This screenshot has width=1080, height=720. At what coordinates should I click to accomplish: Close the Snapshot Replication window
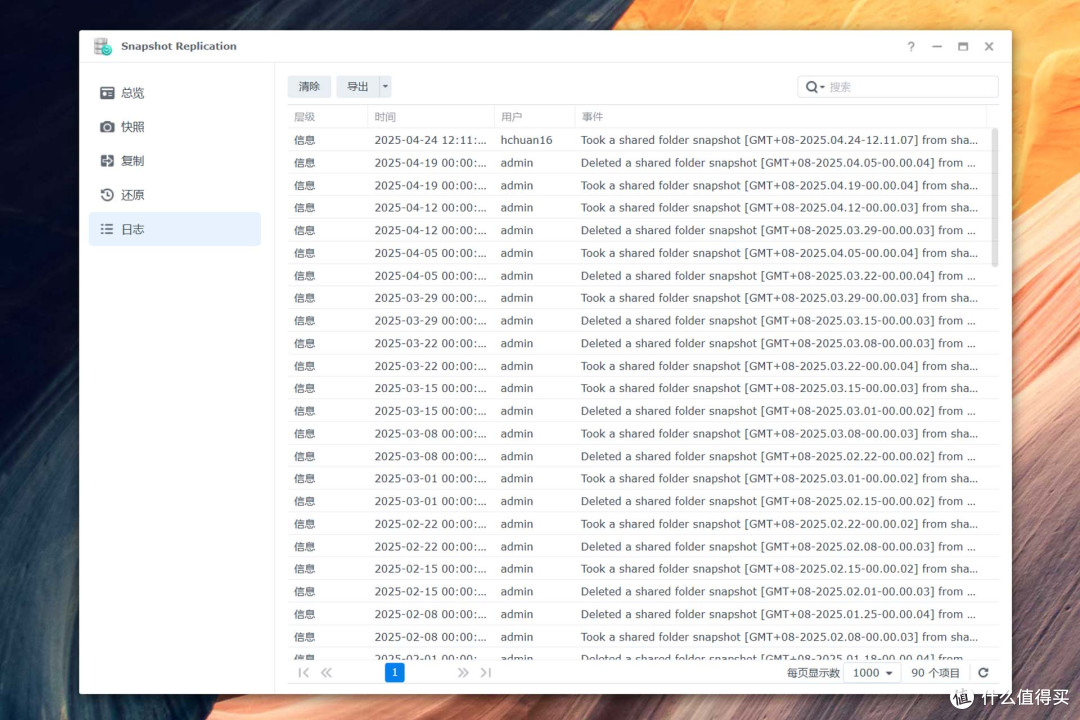[989, 47]
